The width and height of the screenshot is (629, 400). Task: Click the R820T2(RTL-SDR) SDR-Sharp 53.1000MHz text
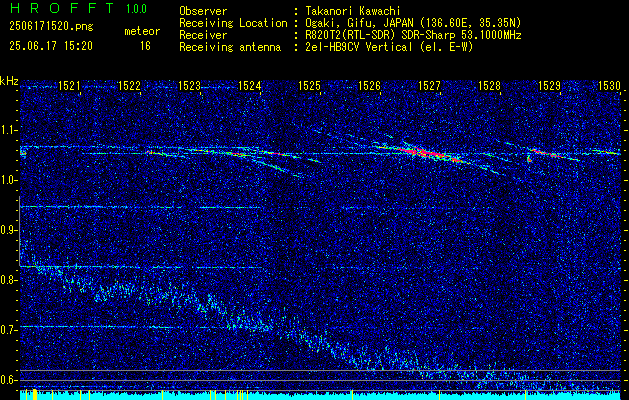pos(413,35)
